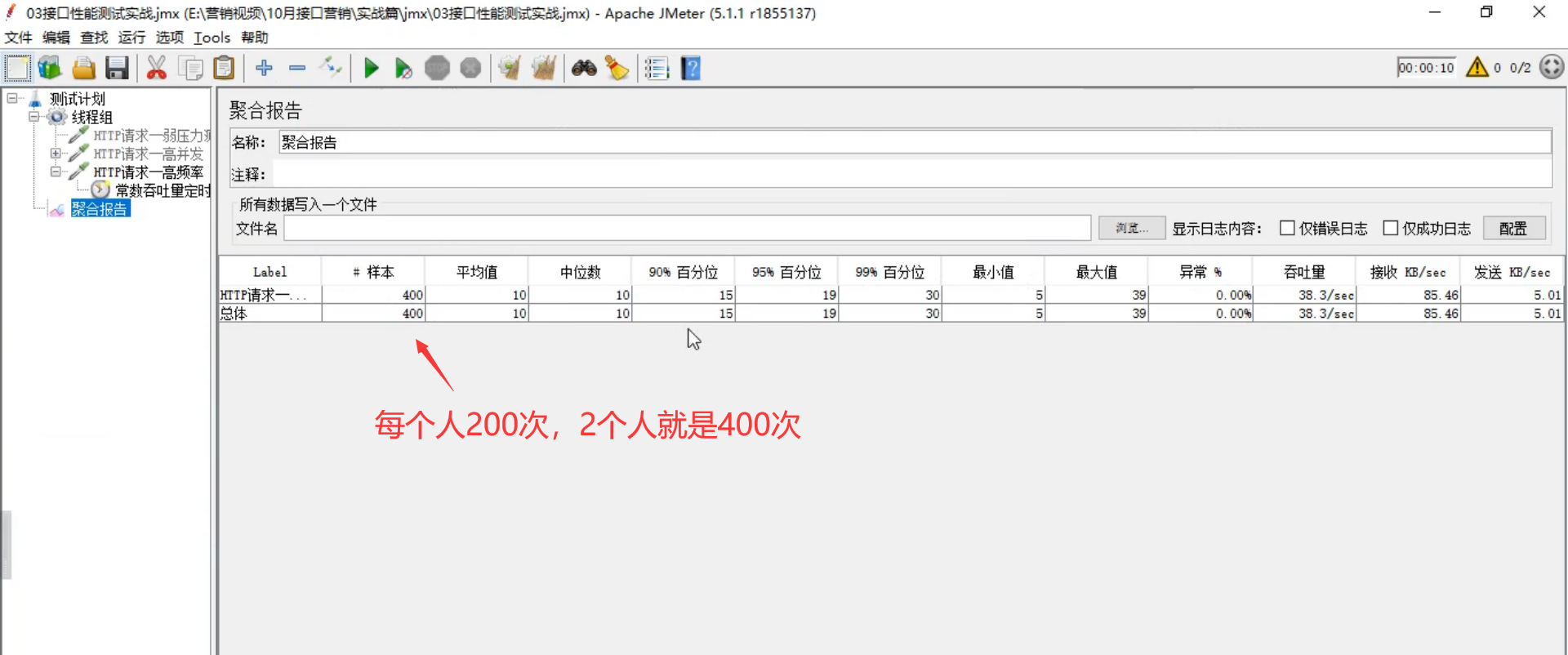Expand all with the plus icon

point(264,68)
